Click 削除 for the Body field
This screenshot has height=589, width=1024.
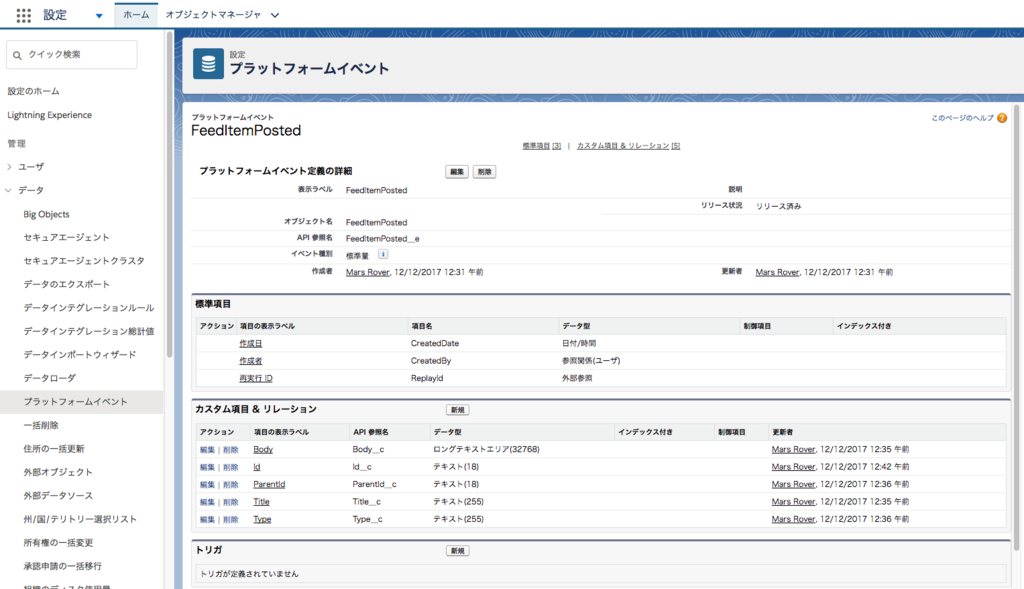pos(231,450)
